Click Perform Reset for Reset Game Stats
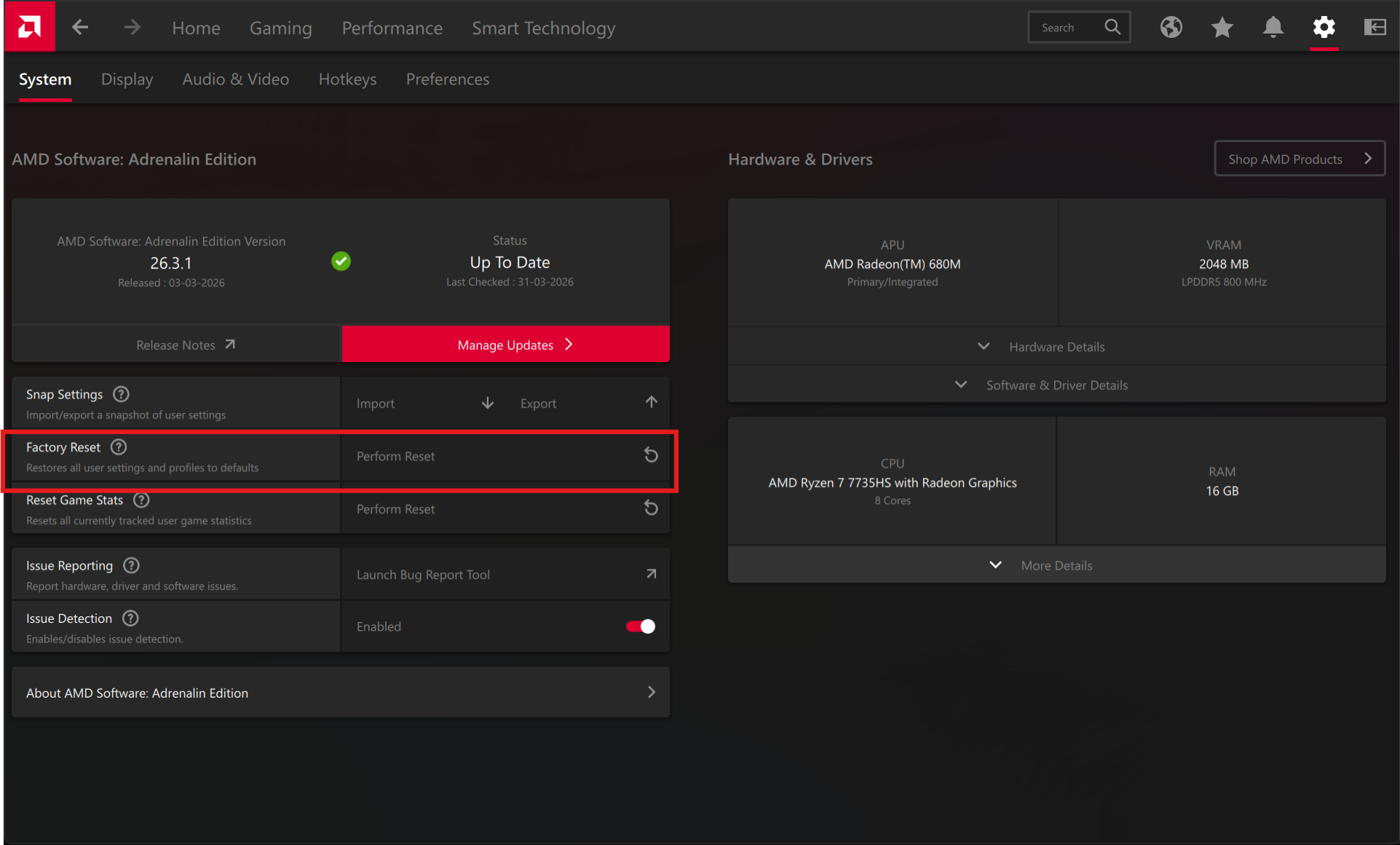 (506, 508)
